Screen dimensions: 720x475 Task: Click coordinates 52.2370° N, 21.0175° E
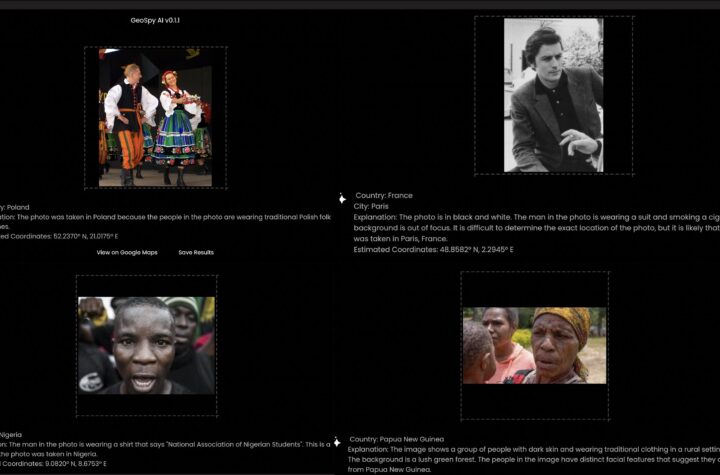pos(60,236)
